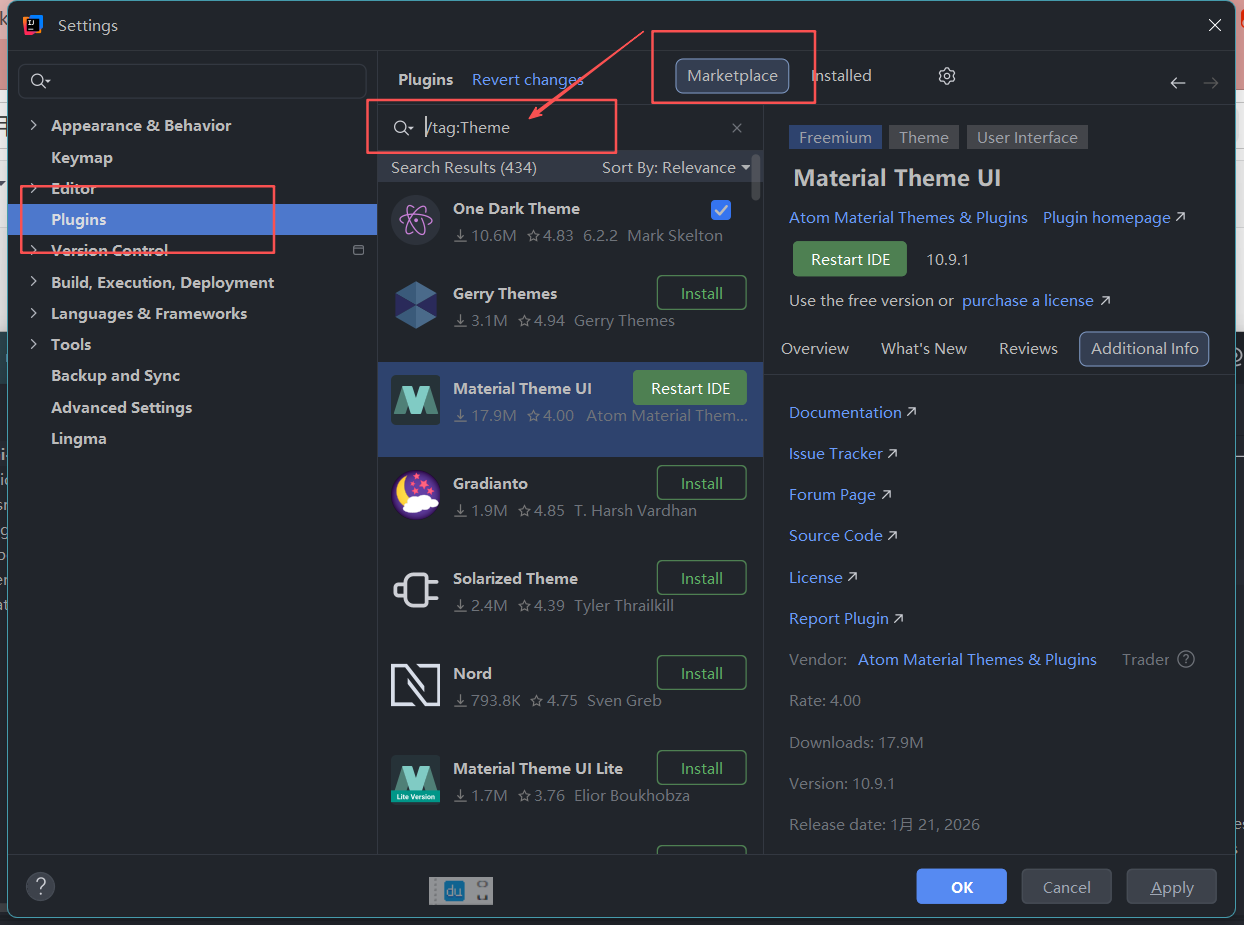Install Material Theme UI Lite
1244x925 pixels.
[702, 768]
